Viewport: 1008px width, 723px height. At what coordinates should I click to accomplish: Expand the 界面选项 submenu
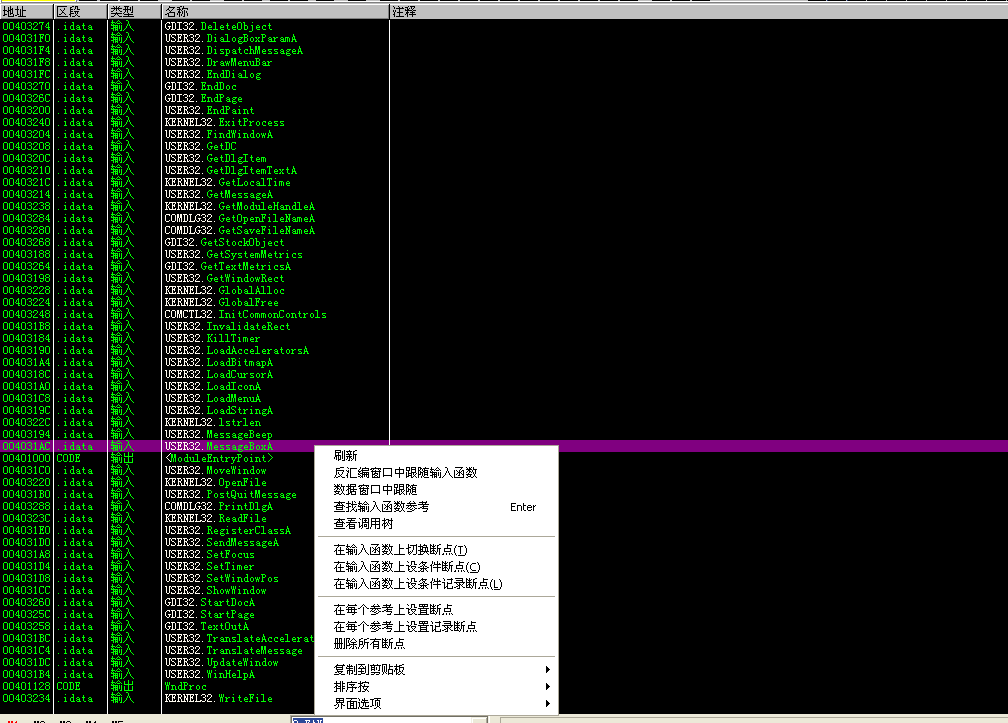pos(437,704)
